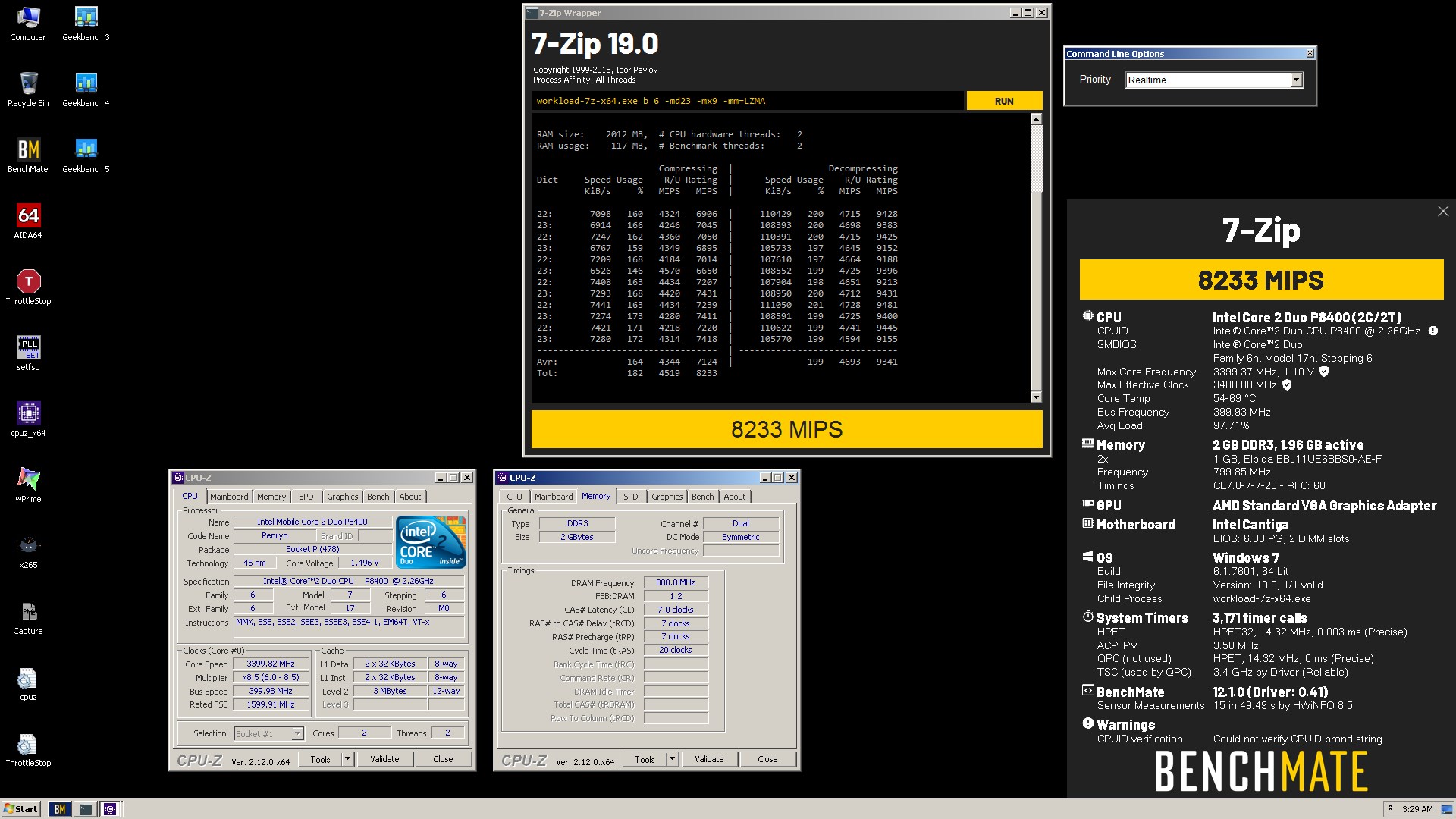This screenshot has width=1456, height=819.
Task: Open Bench tab in right CPU-Z
Action: (x=703, y=497)
